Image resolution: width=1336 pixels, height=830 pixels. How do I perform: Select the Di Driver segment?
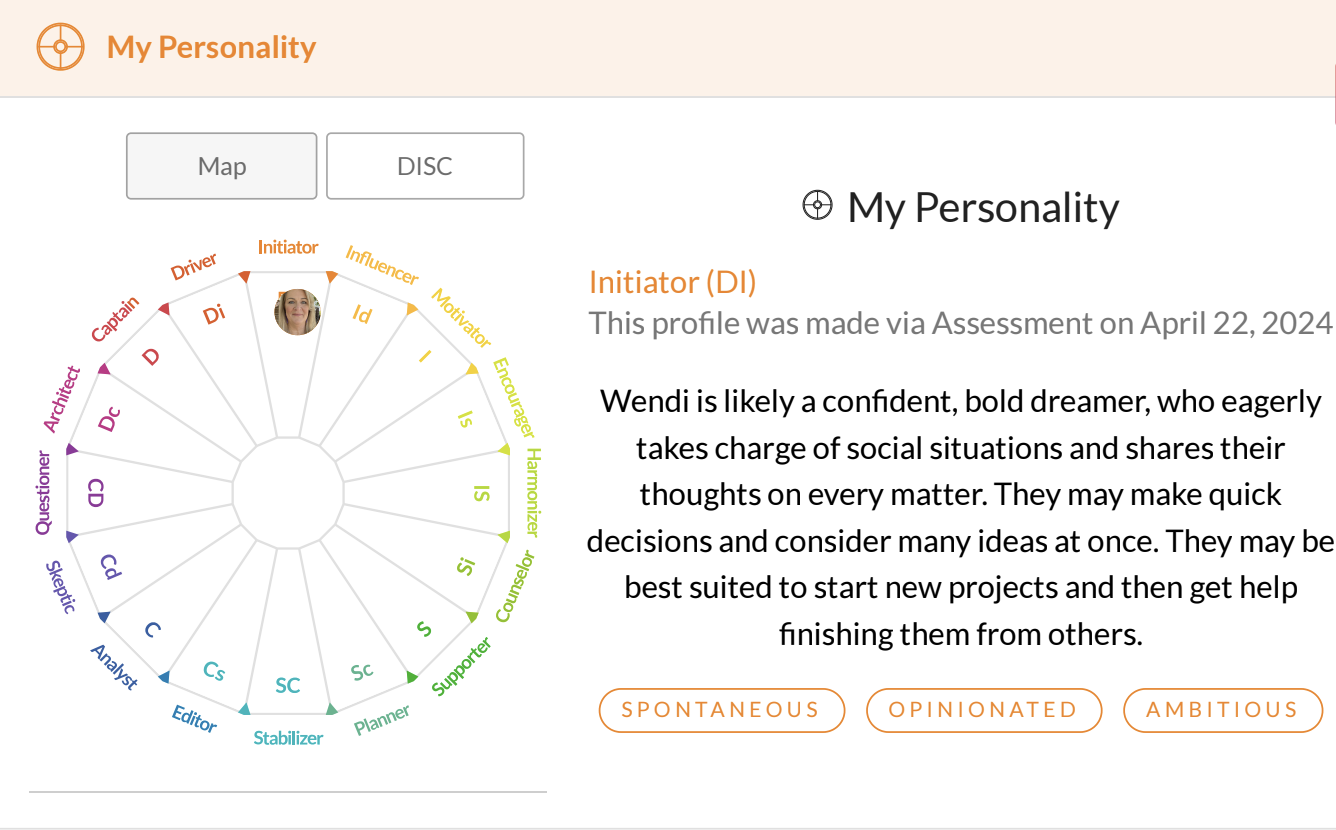pyautogui.click(x=214, y=314)
